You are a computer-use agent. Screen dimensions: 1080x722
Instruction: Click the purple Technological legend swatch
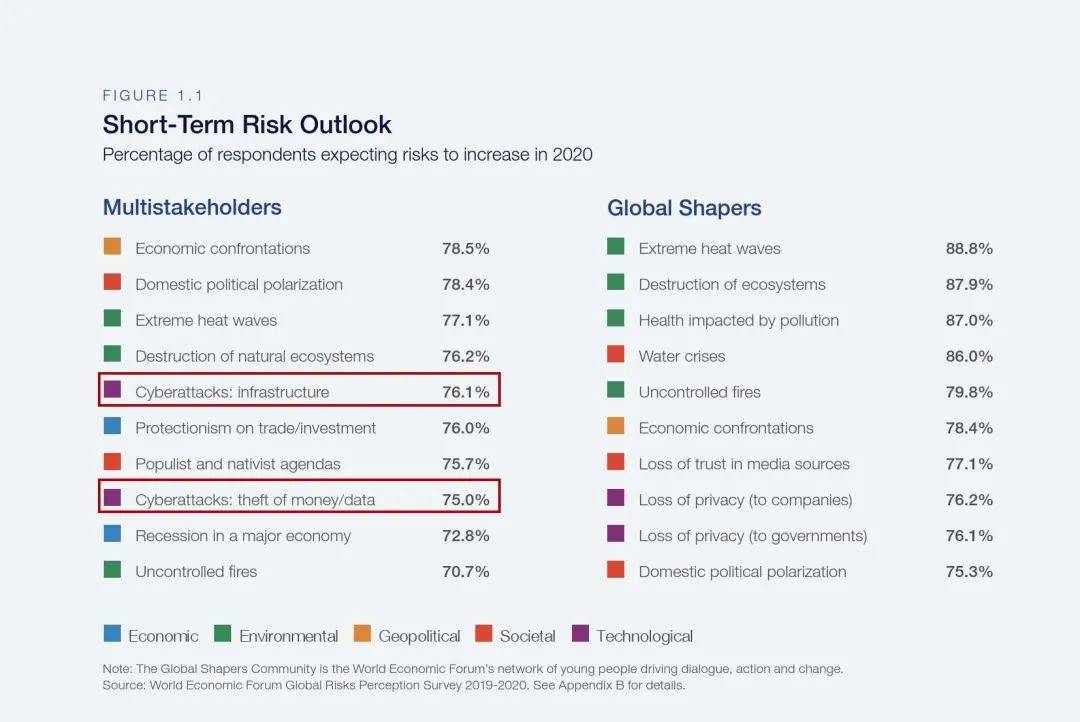[x=580, y=634]
